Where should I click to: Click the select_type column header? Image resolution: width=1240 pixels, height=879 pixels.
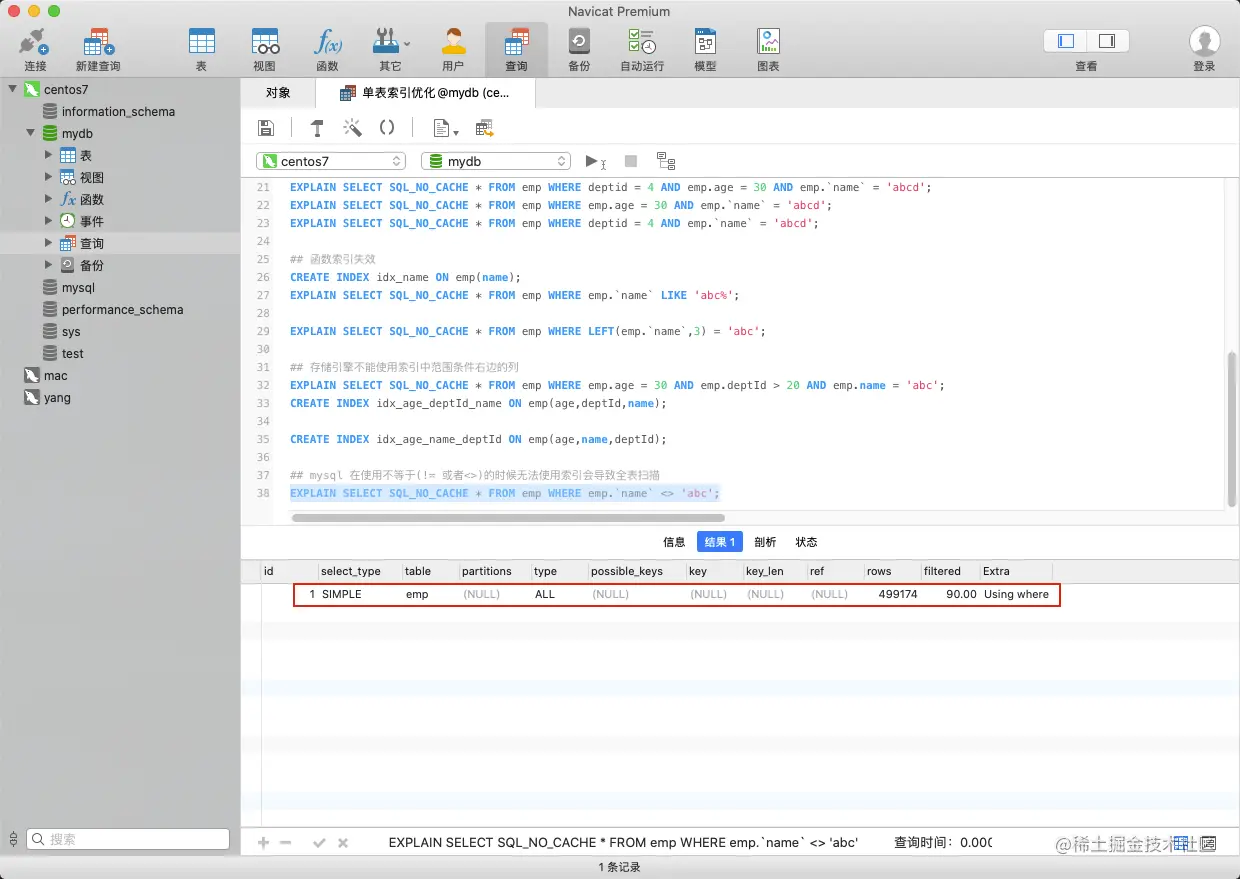pyautogui.click(x=358, y=571)
